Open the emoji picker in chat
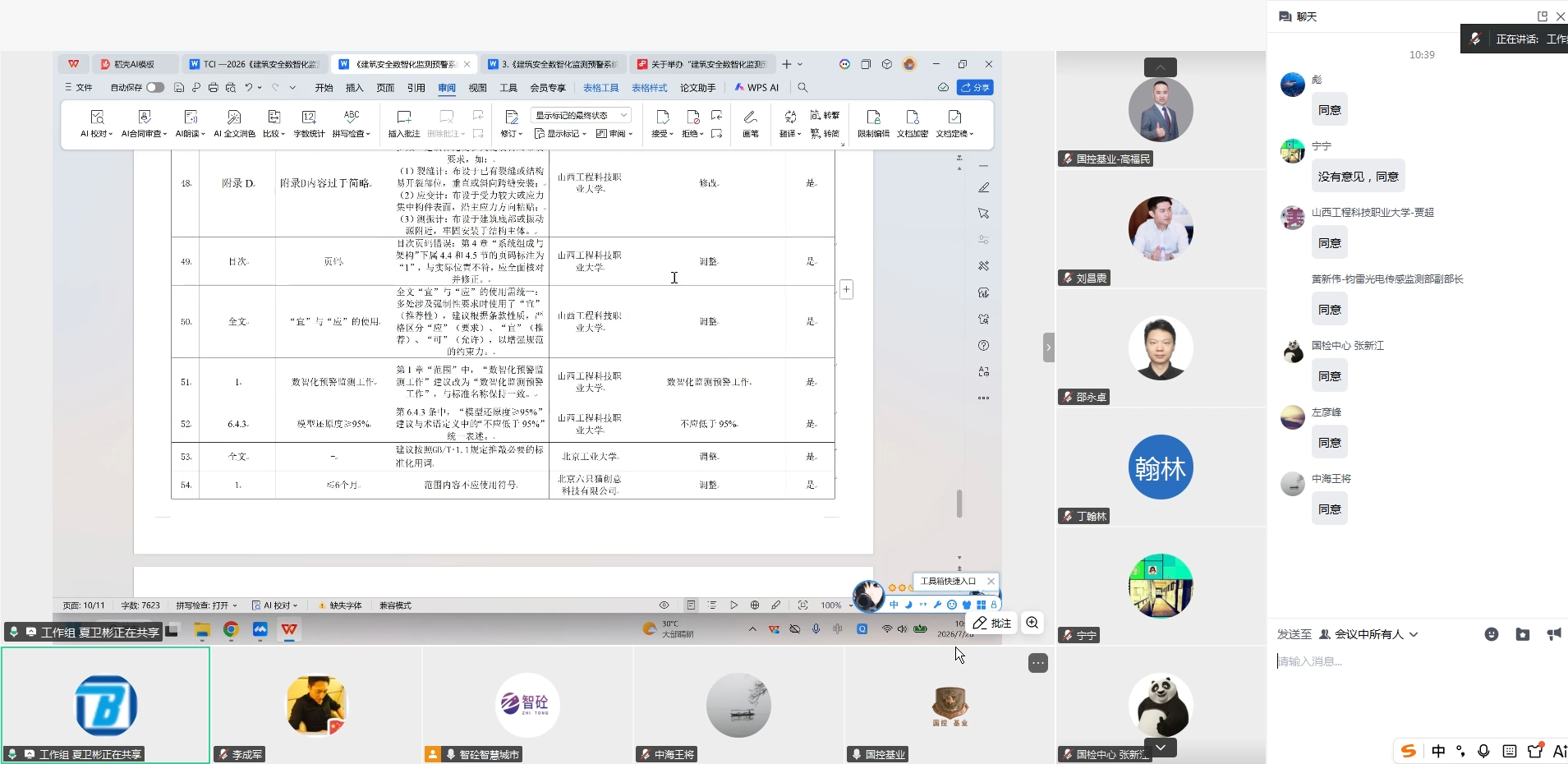1568x764 pixels. pyautogui.click(x=1492, y=634)
